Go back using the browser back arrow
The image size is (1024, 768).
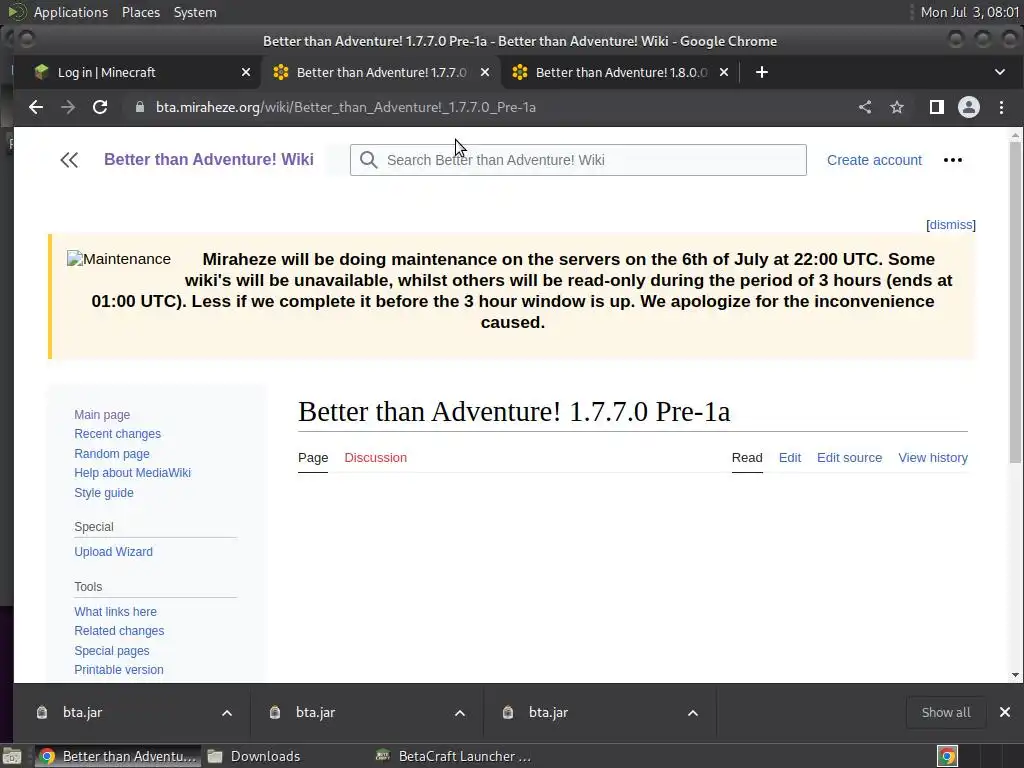point(36,107)
